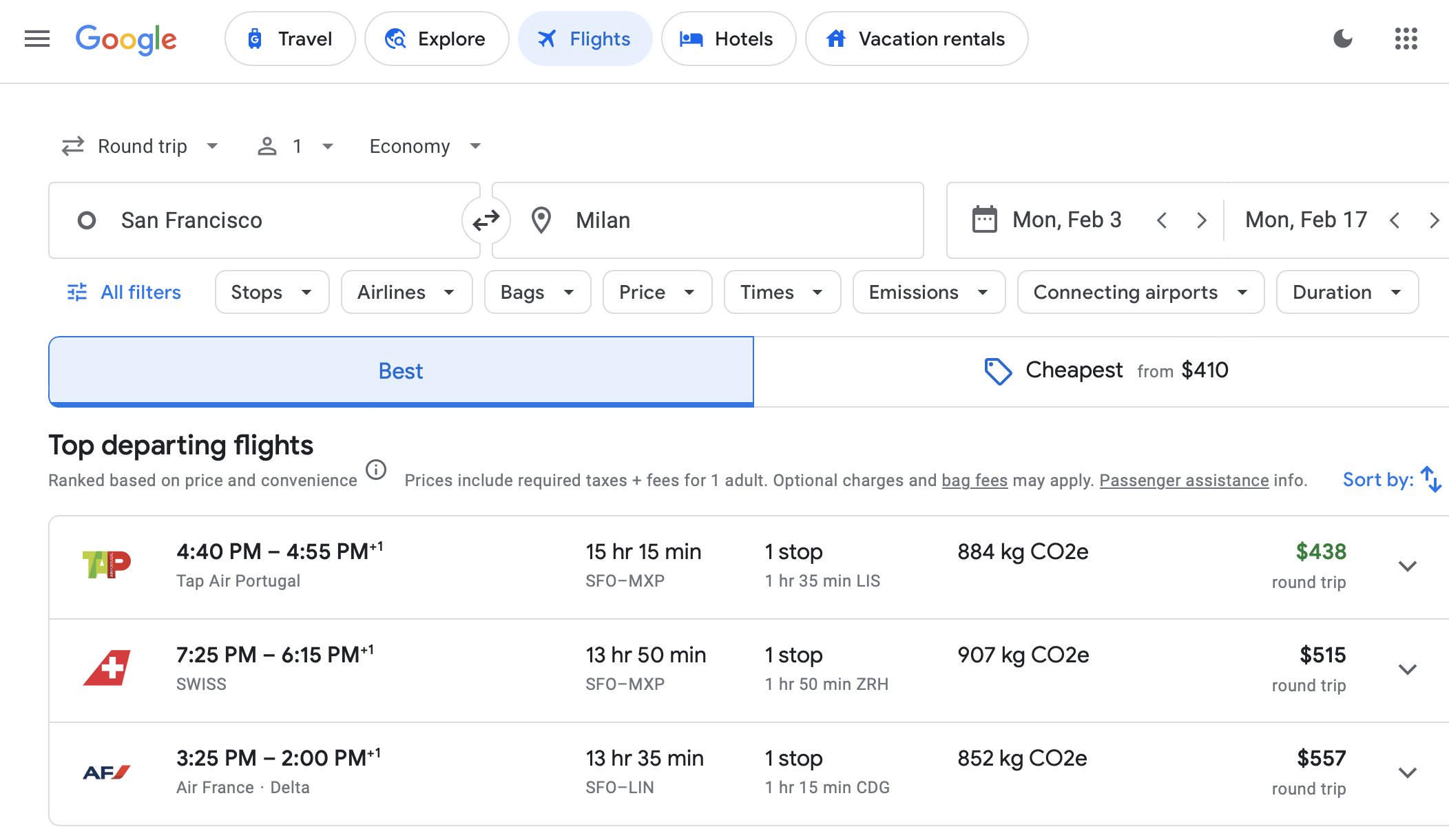The width and height of the screenshot is (1449, 840).
Task: Open the Vacation rentals tab
Action: 917,39
